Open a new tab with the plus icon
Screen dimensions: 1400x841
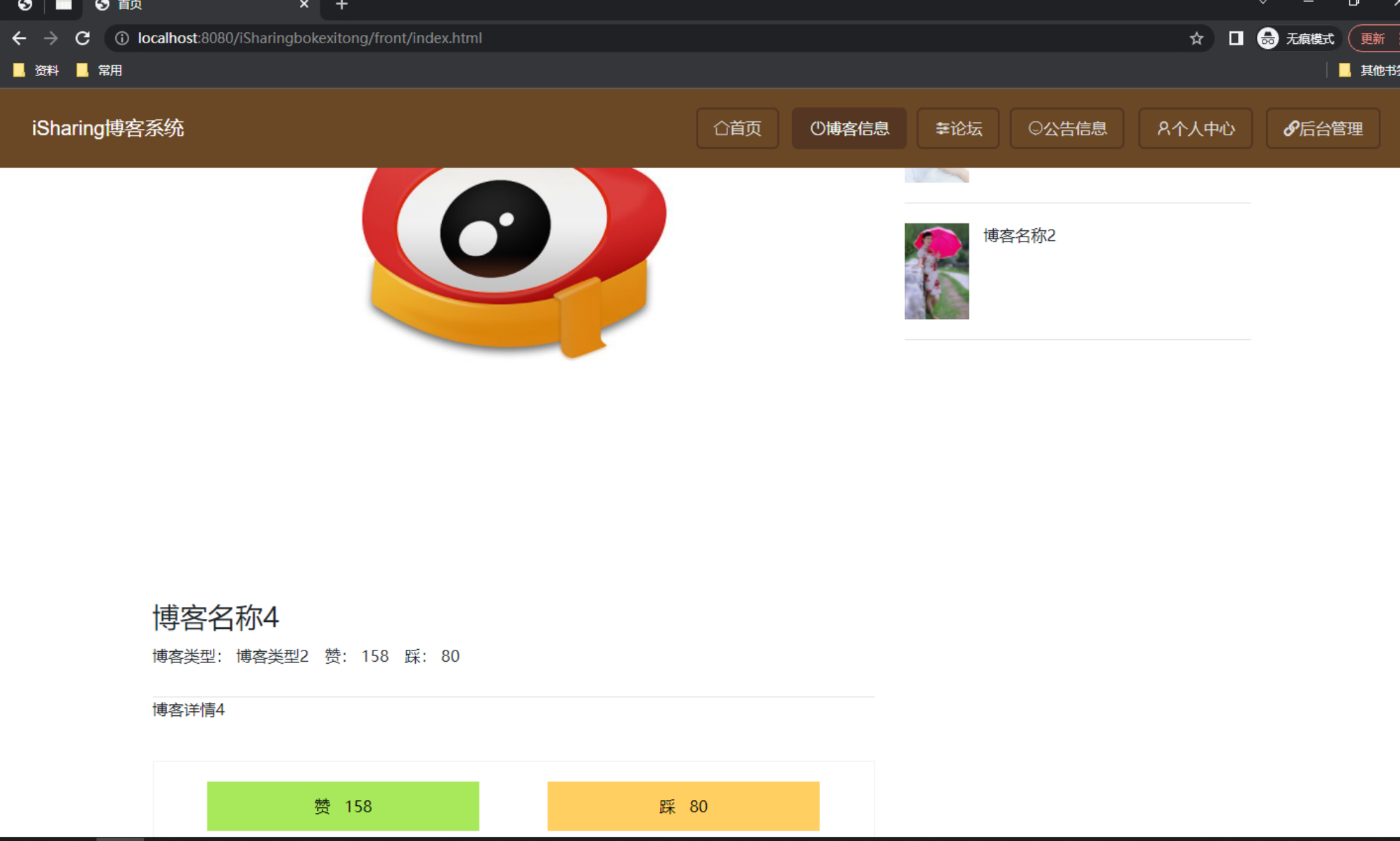pyautogui.click(x=341, y=5)
